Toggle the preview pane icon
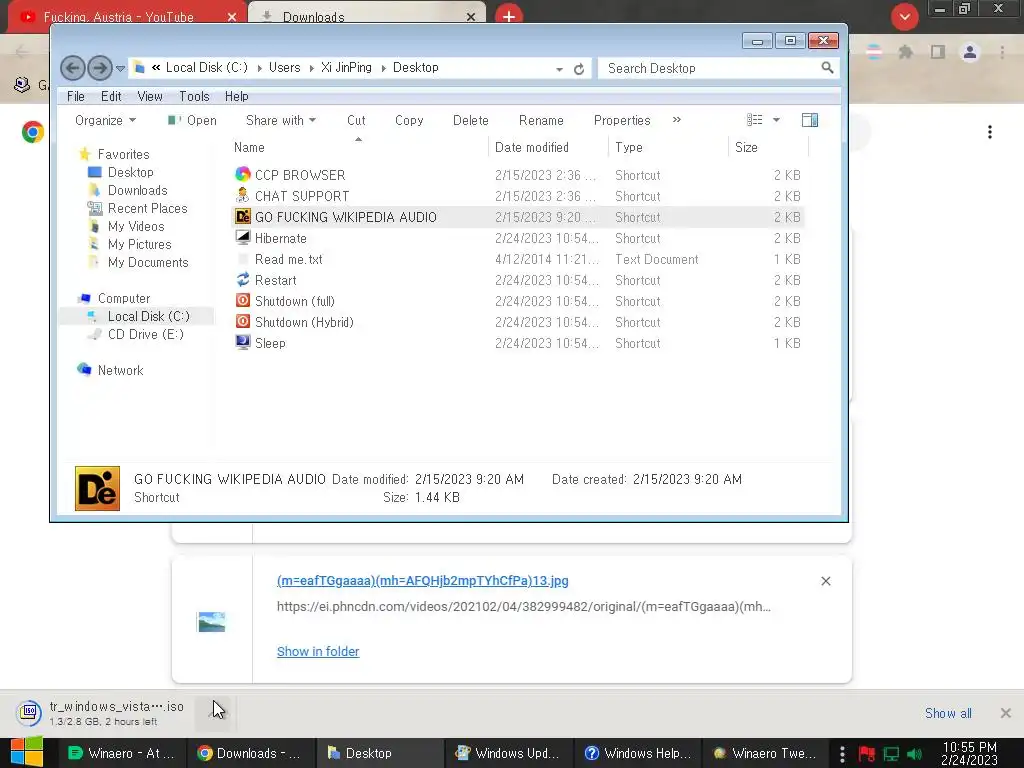 [x=810, y=120]
